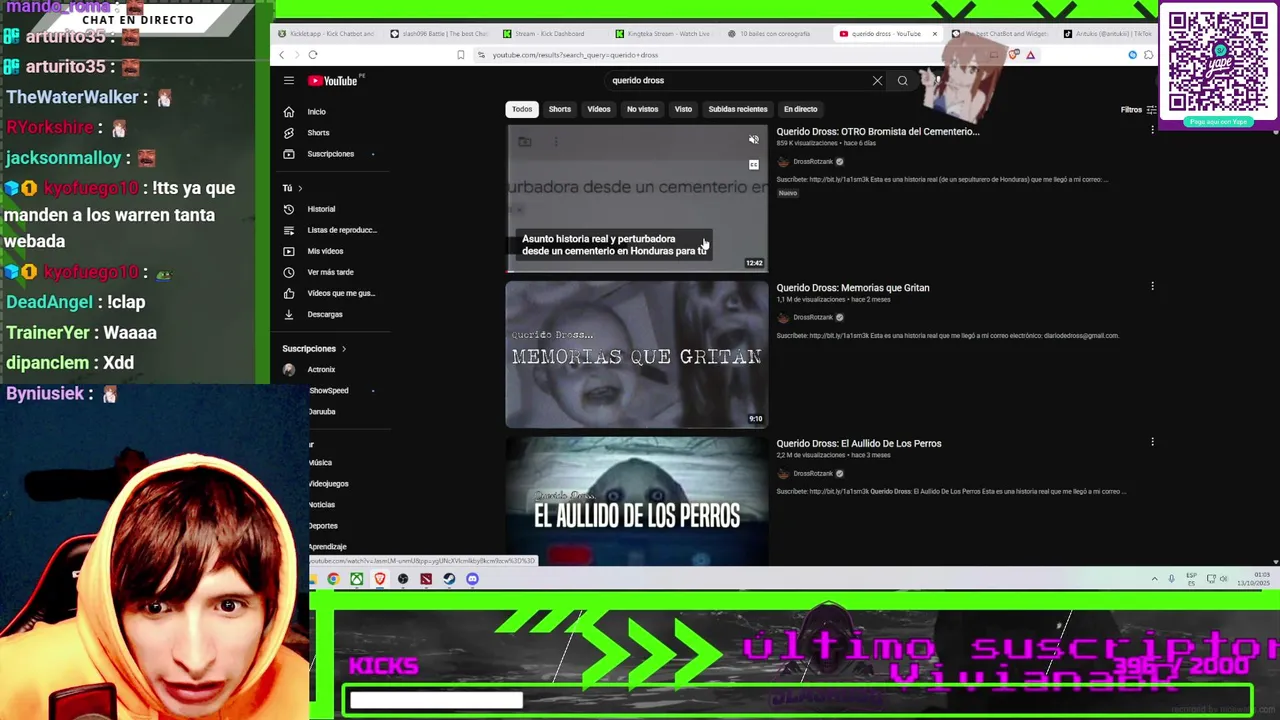Select the Shorts filter chip
The height and width of the screenshot is (720, 1280).
tap(559, 109)
